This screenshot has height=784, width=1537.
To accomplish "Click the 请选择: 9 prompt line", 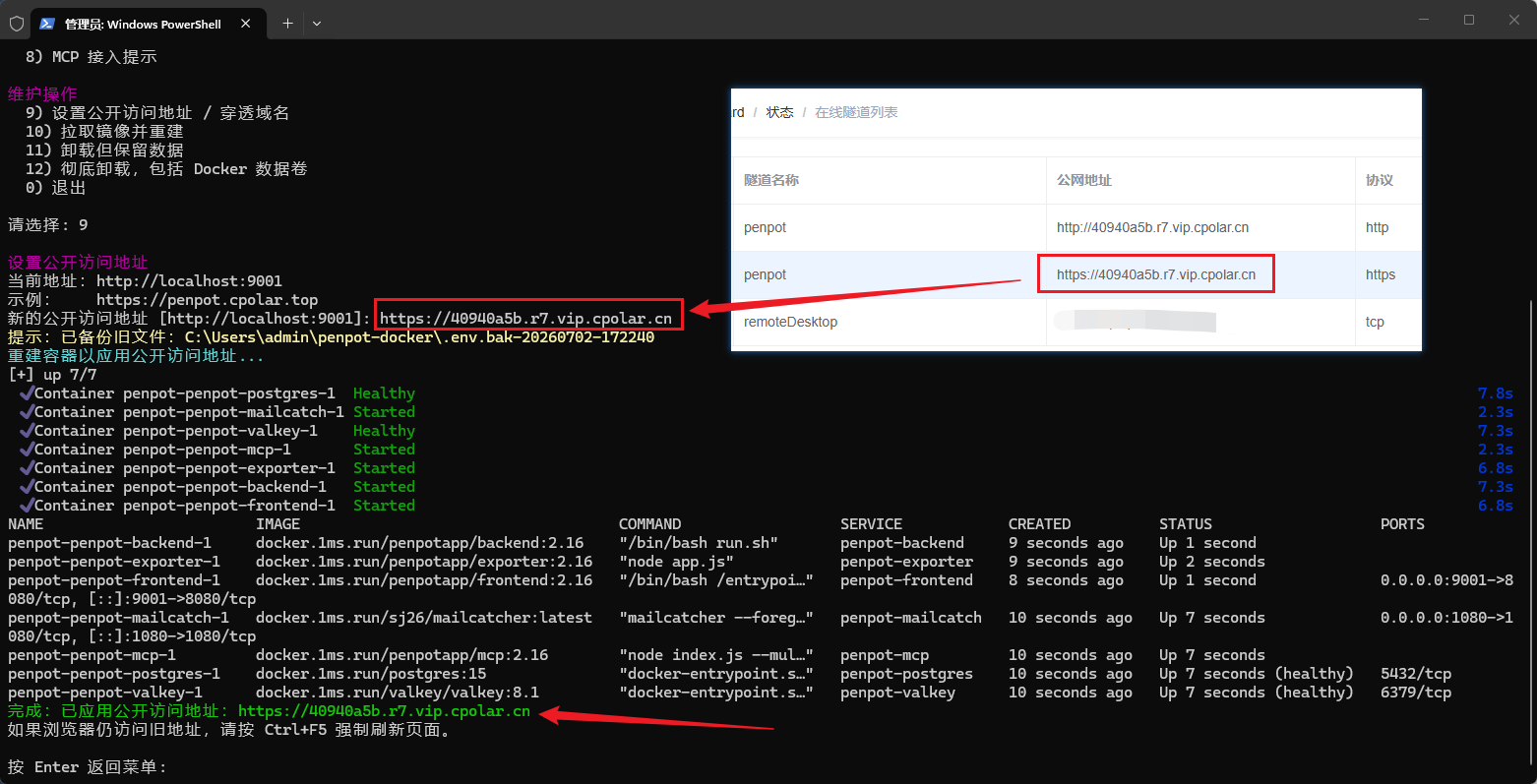I will click(x=47, y=225).
